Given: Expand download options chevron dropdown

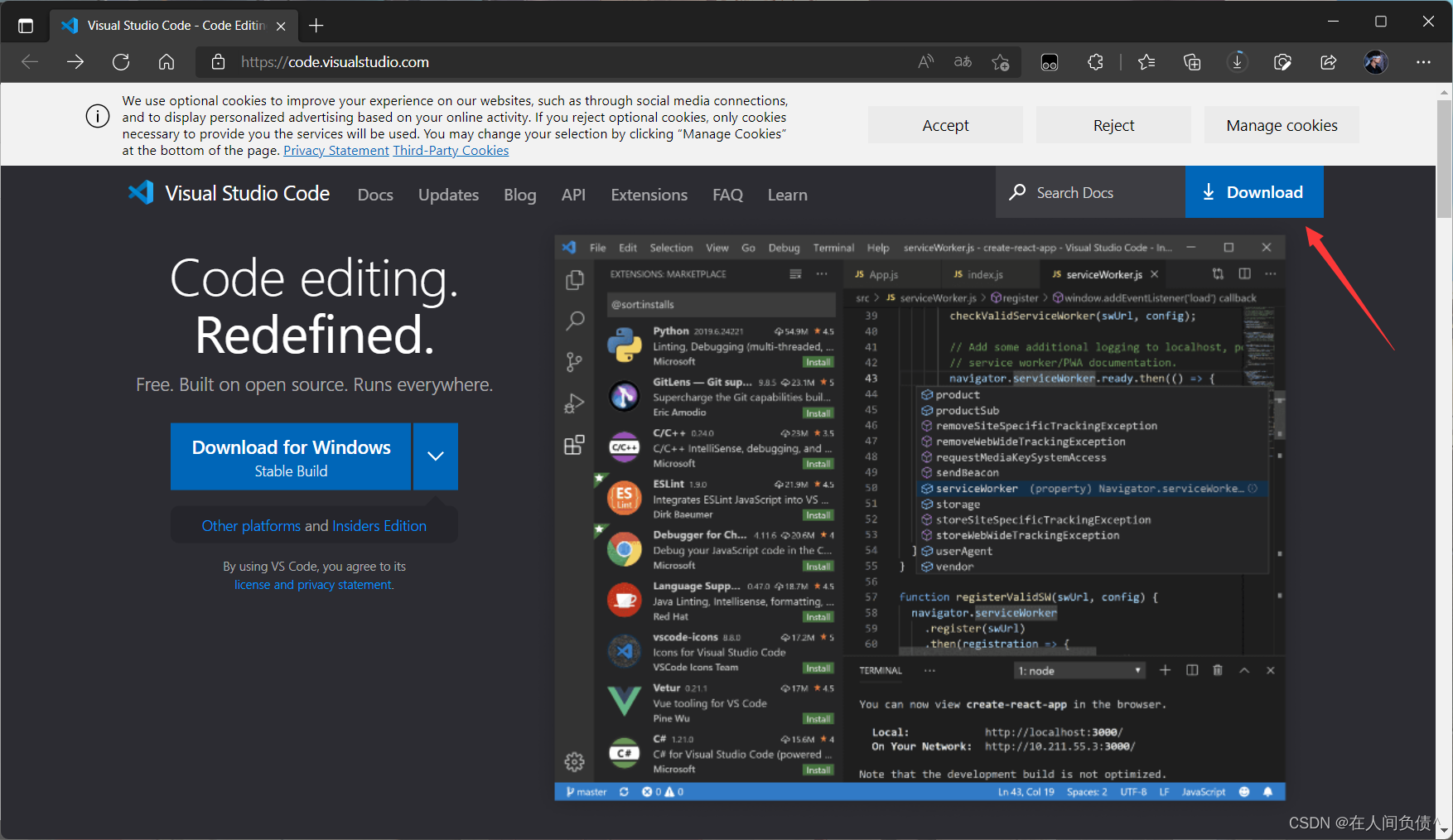Looking at the screenshot, I should (x=436, y=456).
